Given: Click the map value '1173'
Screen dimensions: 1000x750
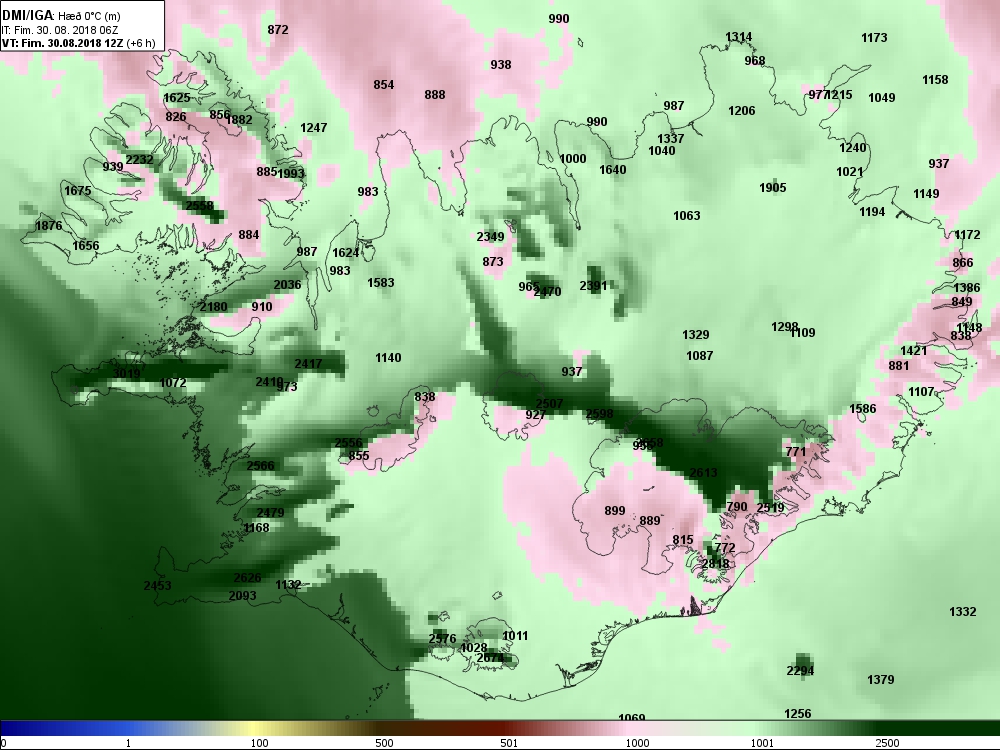Looking at the screenshot, I should click(874, 38).
